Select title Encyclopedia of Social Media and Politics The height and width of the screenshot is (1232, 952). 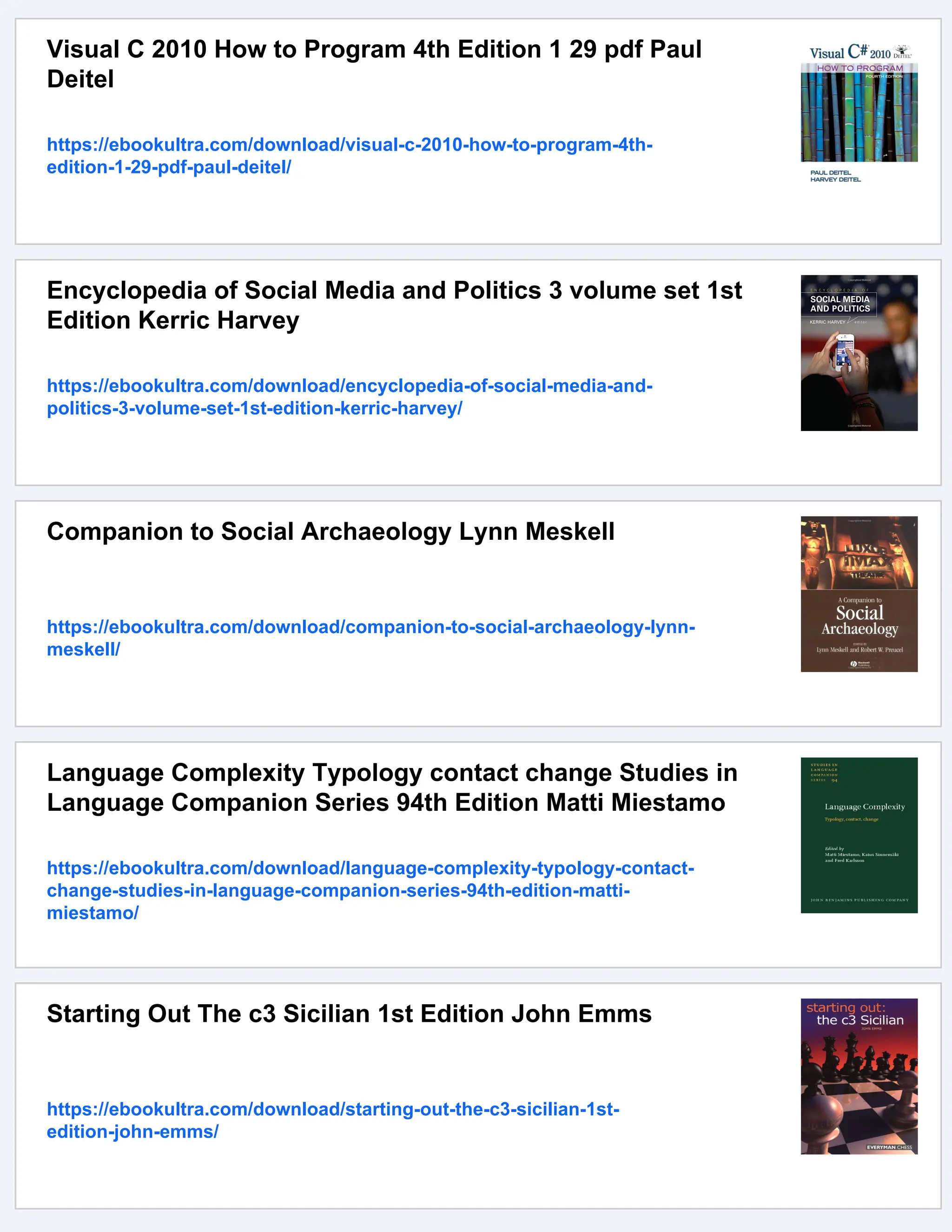coord(394,305)
